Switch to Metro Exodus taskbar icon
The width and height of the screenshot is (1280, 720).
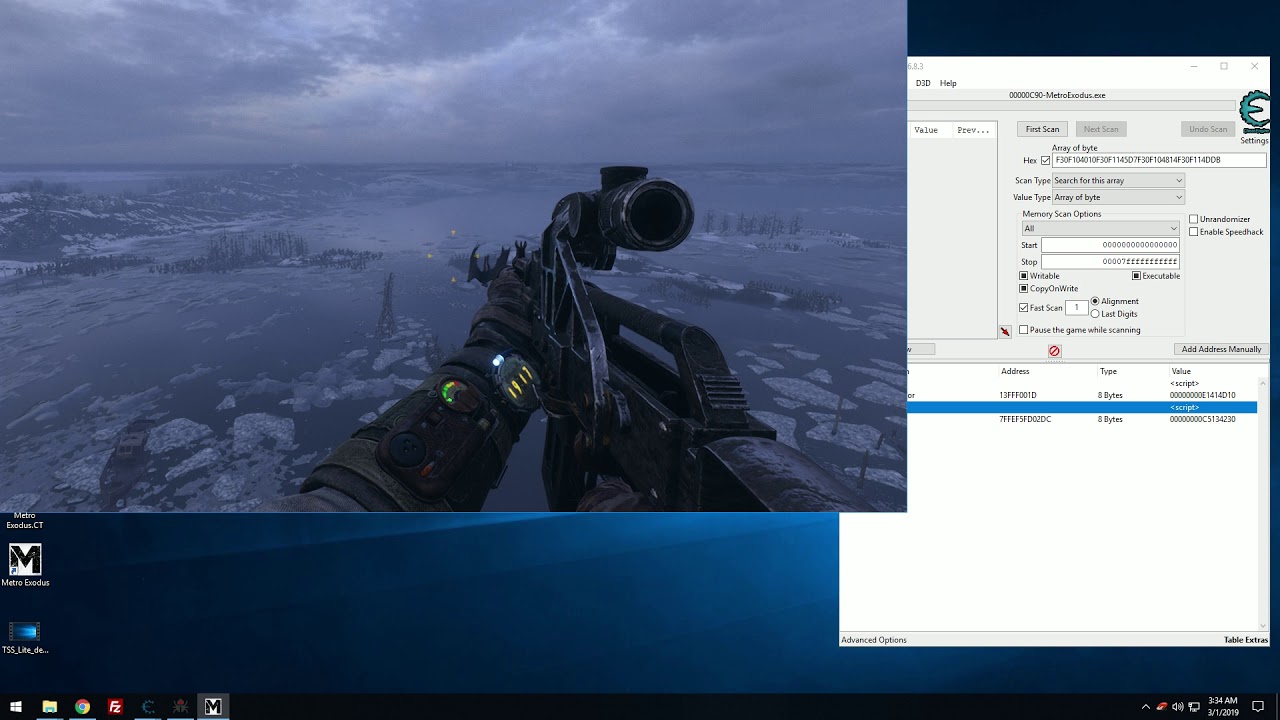coord(213,707)
